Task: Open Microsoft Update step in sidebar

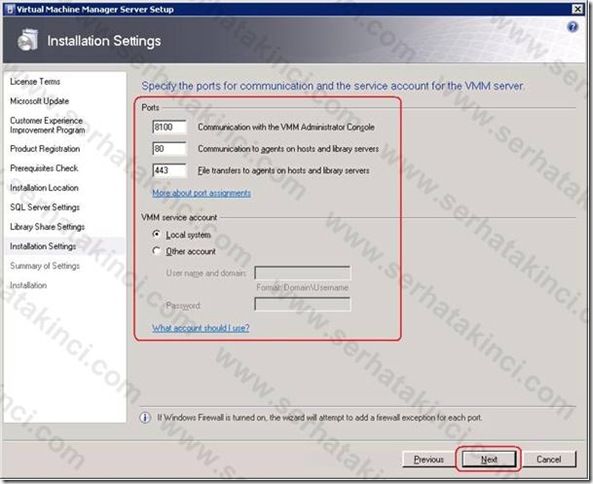Action: point(39,101)
